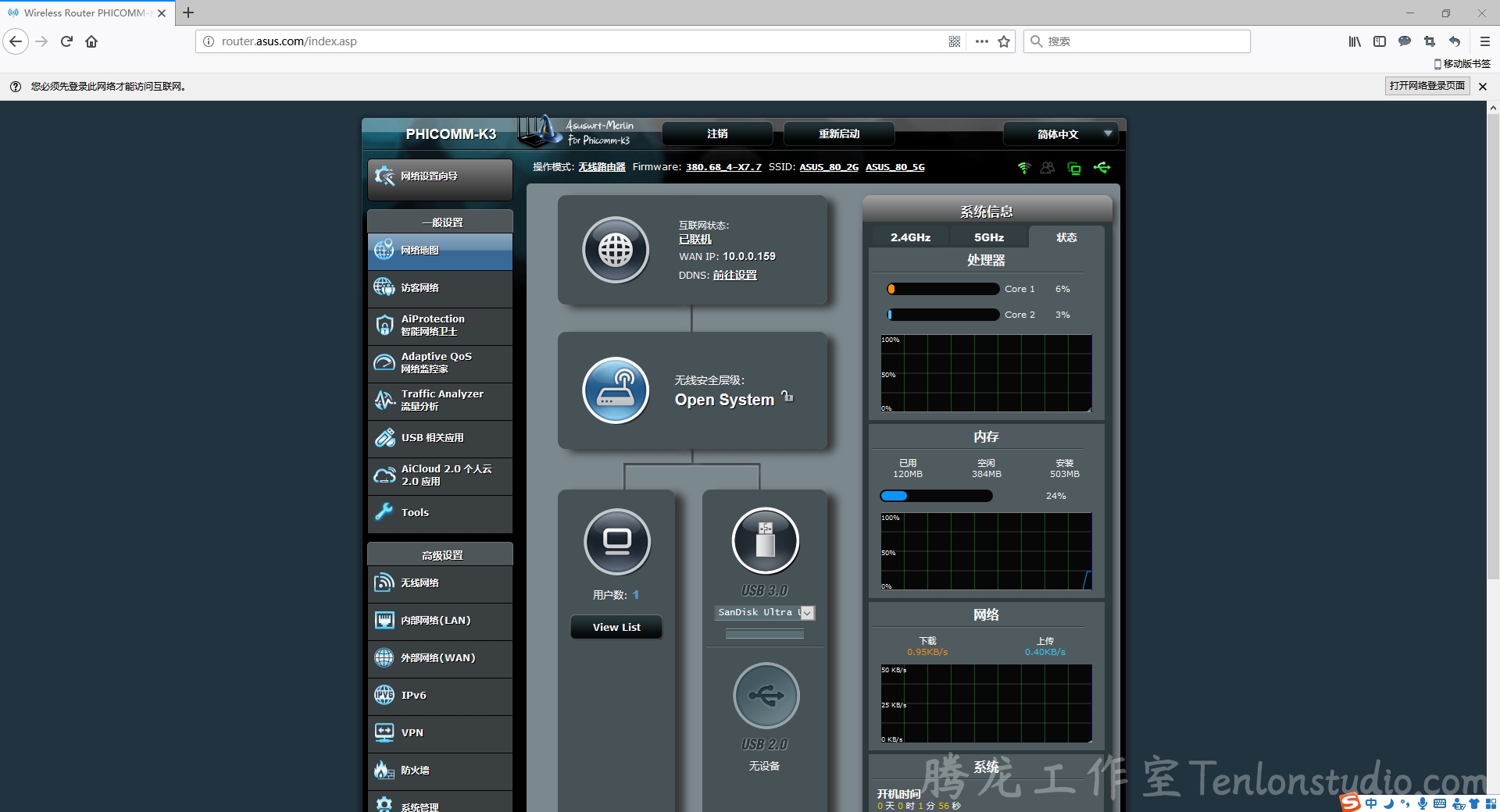Switch to the 状态 tab
The width and height of the screenshot is (1500, 812).
point(1066,237)
